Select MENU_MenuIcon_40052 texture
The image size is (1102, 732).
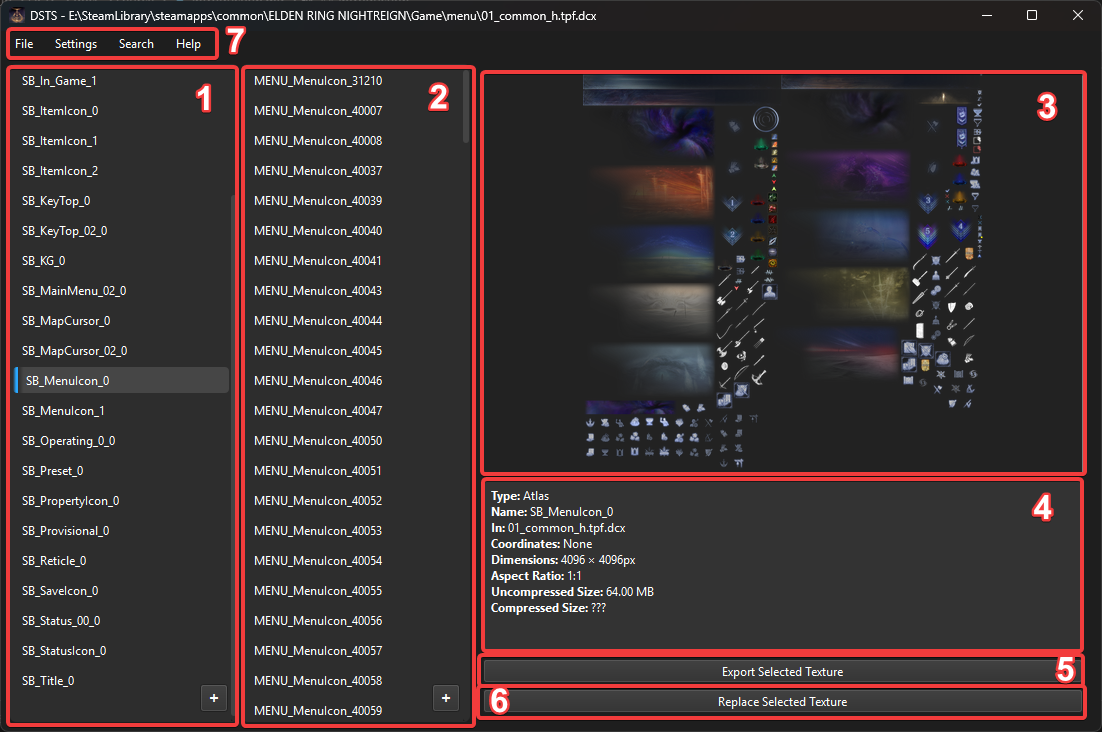point(354,501)
